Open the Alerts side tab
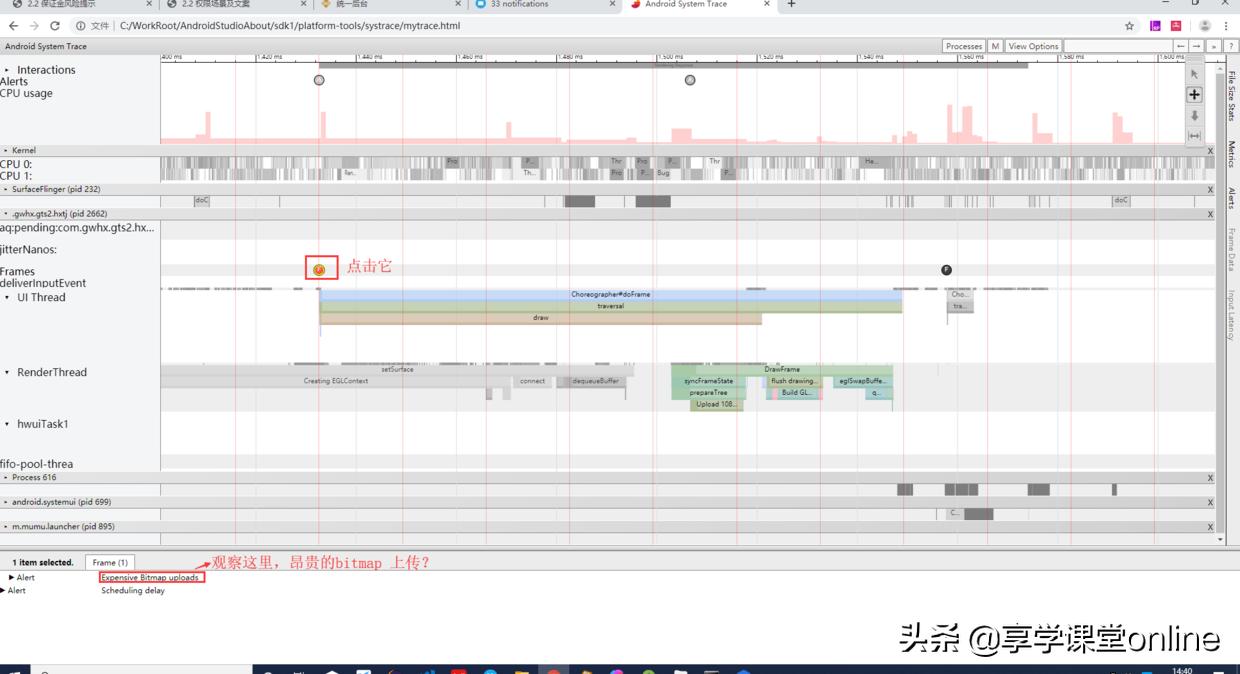The image size is (1240, 674). point(1231,198)
